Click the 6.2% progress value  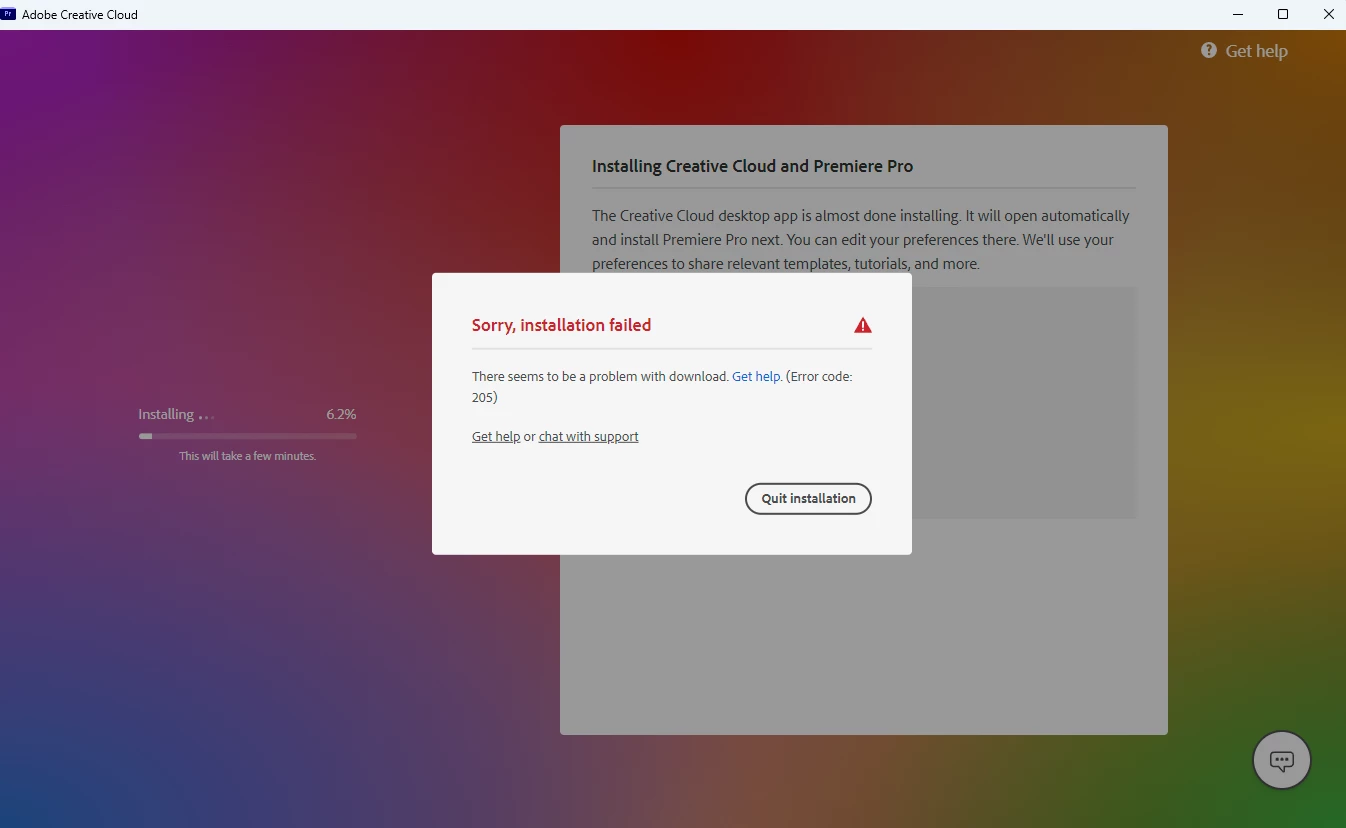[x=341, y=414]
